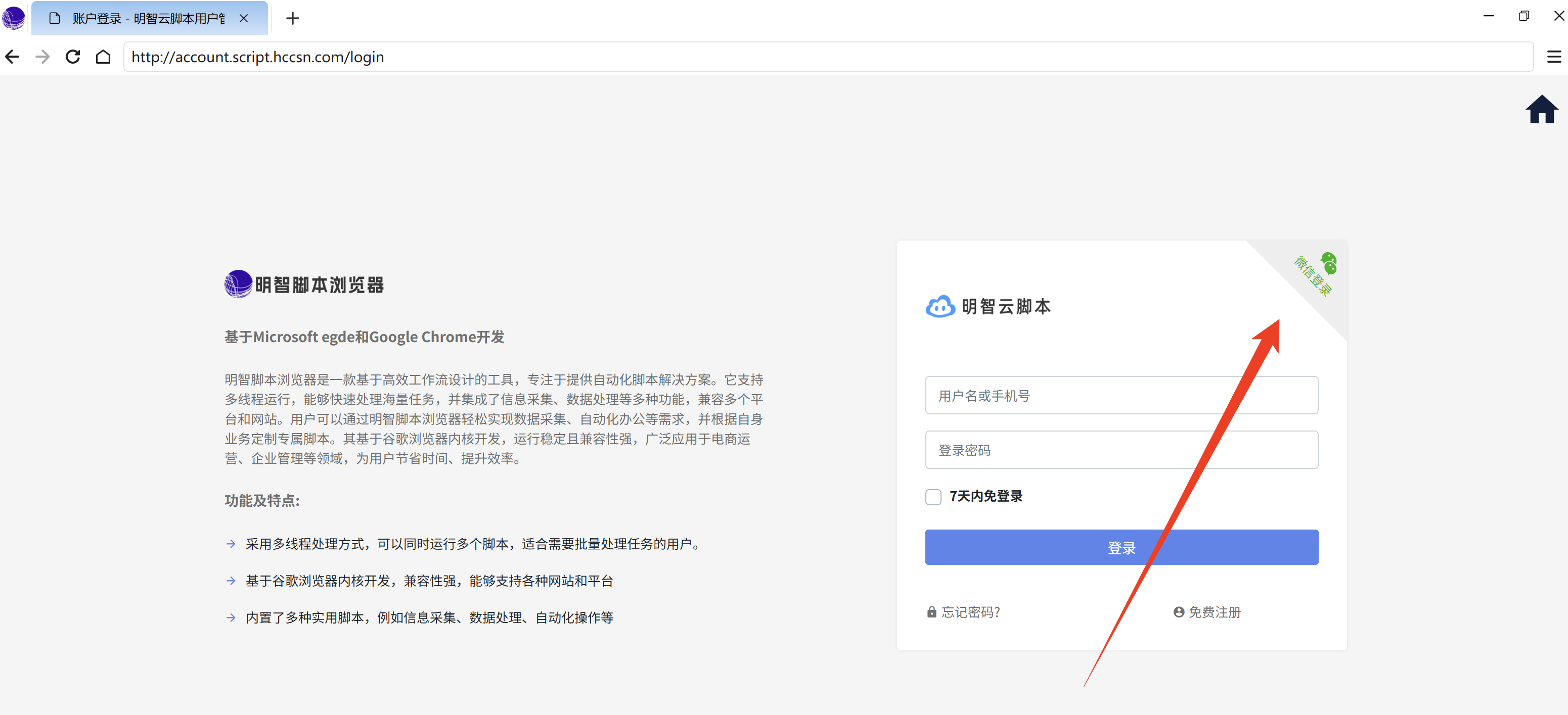Open a new browser tab
Viewport: 1568px width, 715px height.
(x=293, y=18)
